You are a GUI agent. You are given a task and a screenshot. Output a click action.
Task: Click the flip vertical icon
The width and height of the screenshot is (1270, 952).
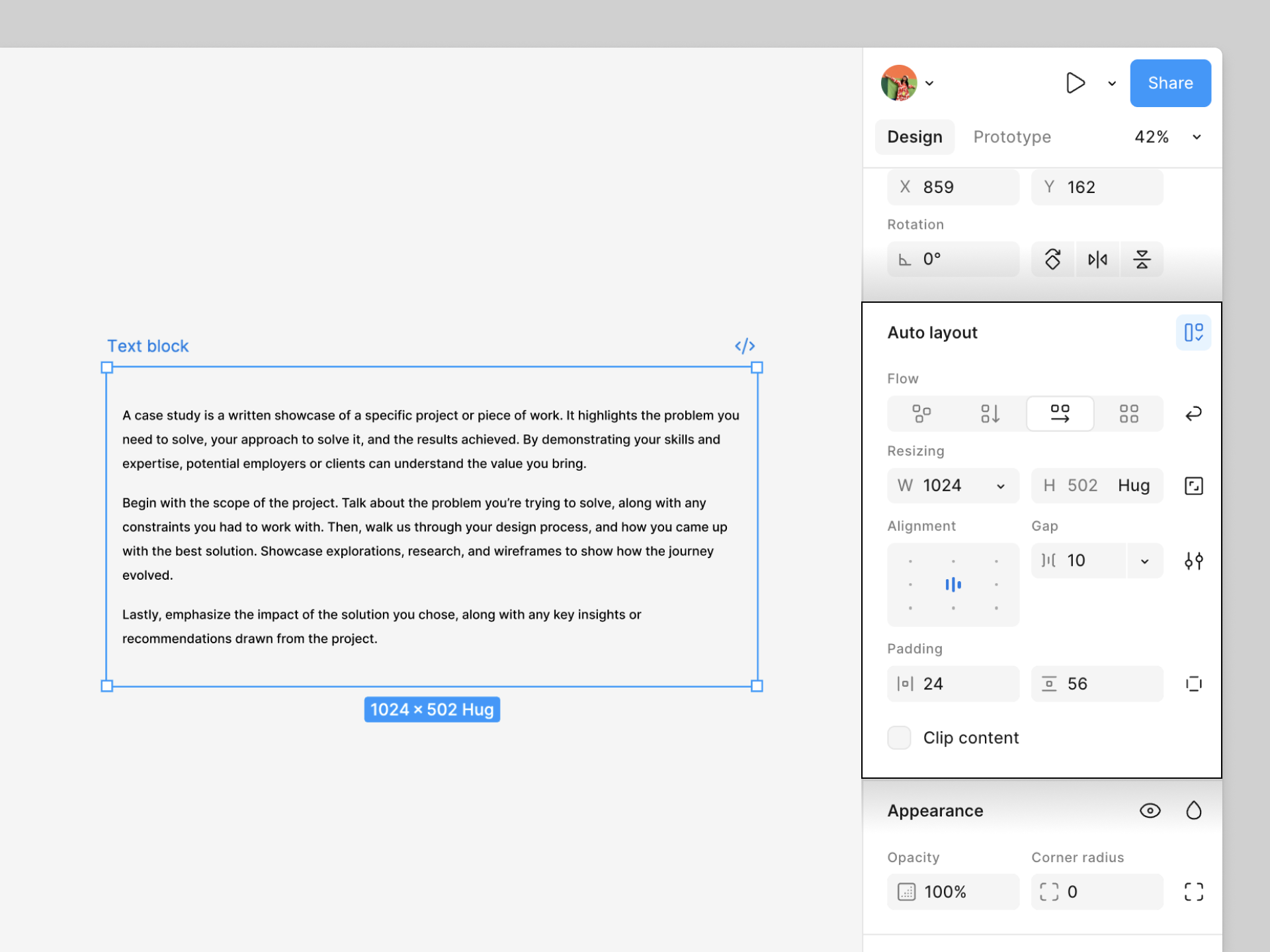pos(1142,259)
